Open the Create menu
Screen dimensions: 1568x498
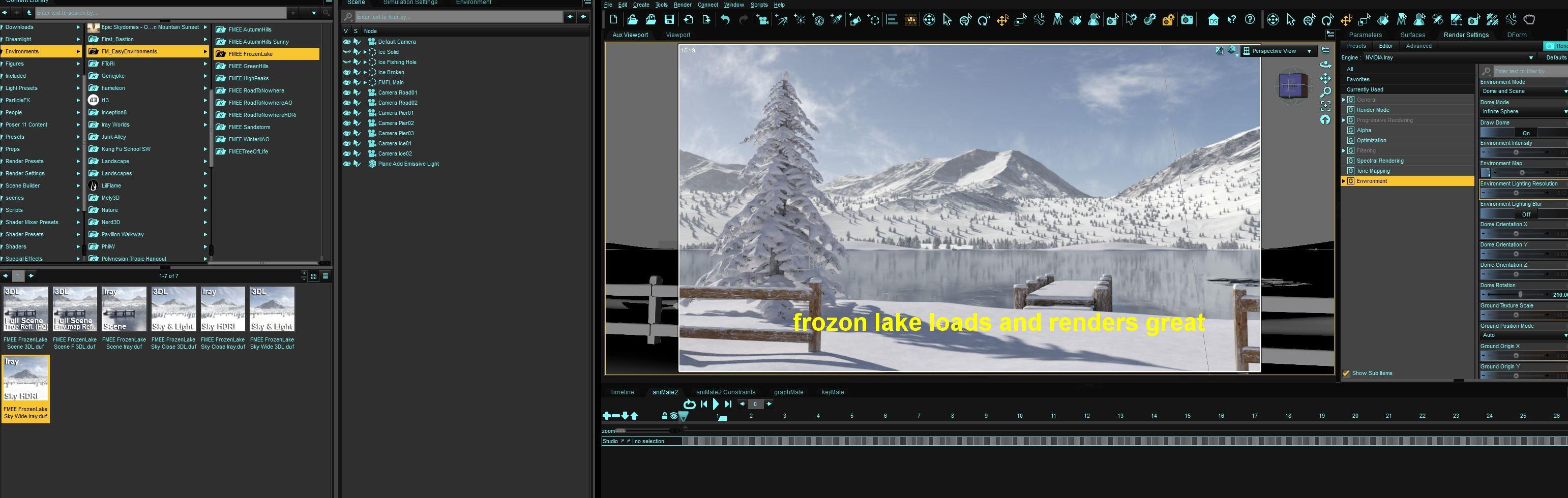point(641,5)
